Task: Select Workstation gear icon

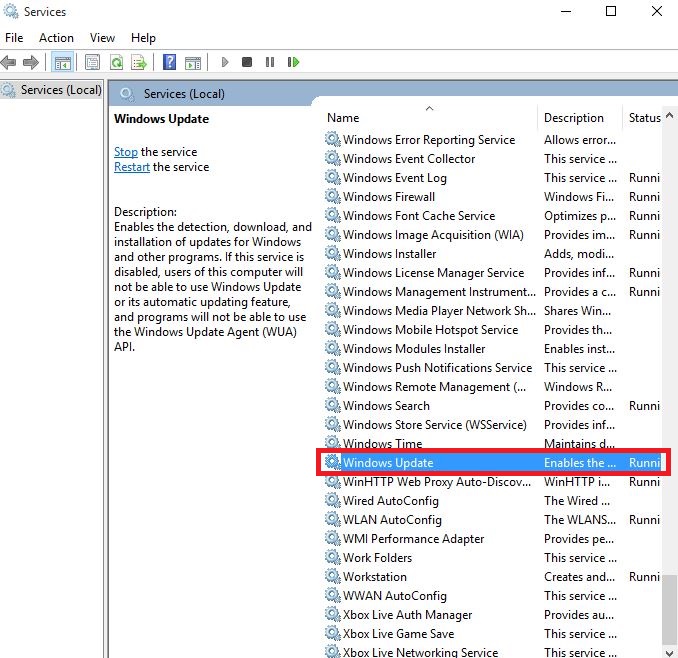Action: pyautogui.click(x=333, y=577)
